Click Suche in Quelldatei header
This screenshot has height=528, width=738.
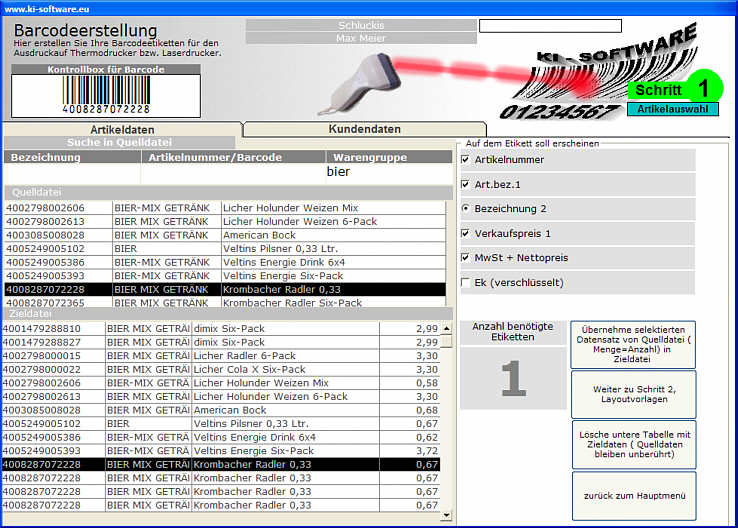pyautogui.click(x=120, y=143)
